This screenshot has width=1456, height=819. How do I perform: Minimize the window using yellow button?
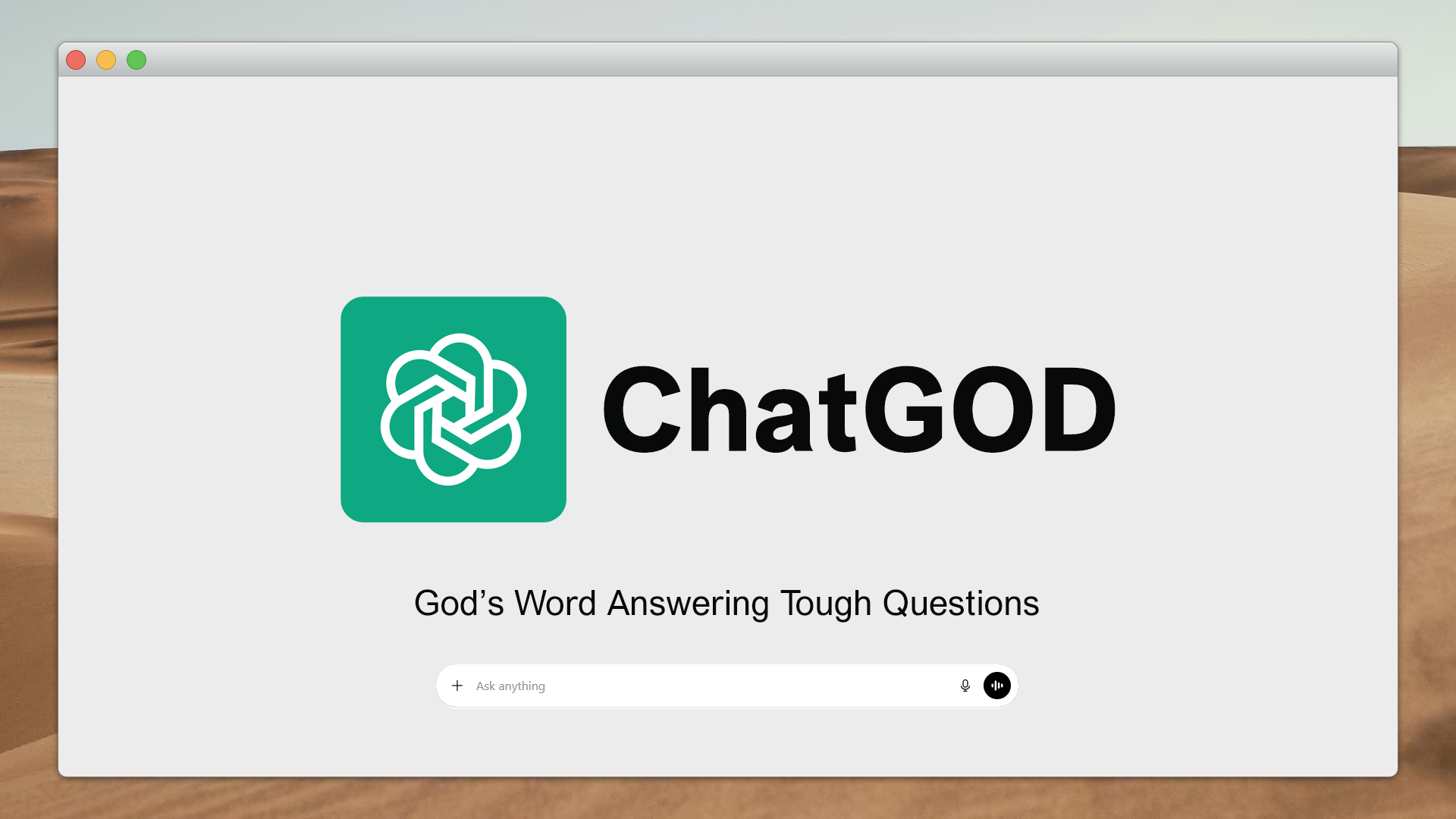pyautogui.click(x=106, y=60)
